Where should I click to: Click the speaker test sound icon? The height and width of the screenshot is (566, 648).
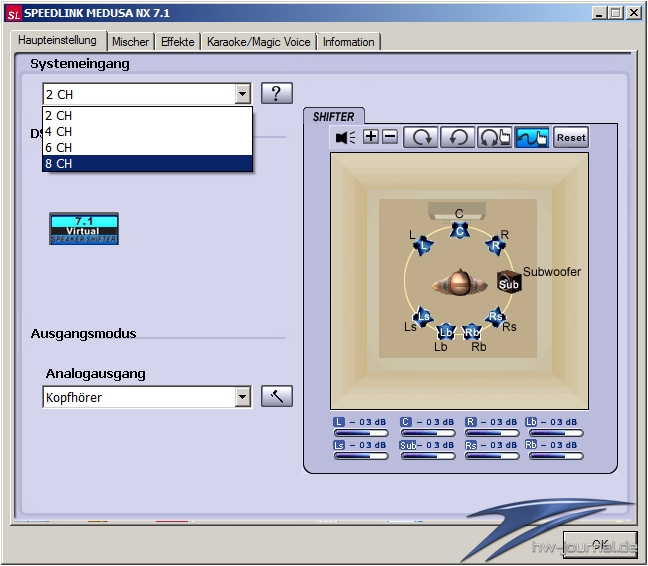(x=345, y=137)
